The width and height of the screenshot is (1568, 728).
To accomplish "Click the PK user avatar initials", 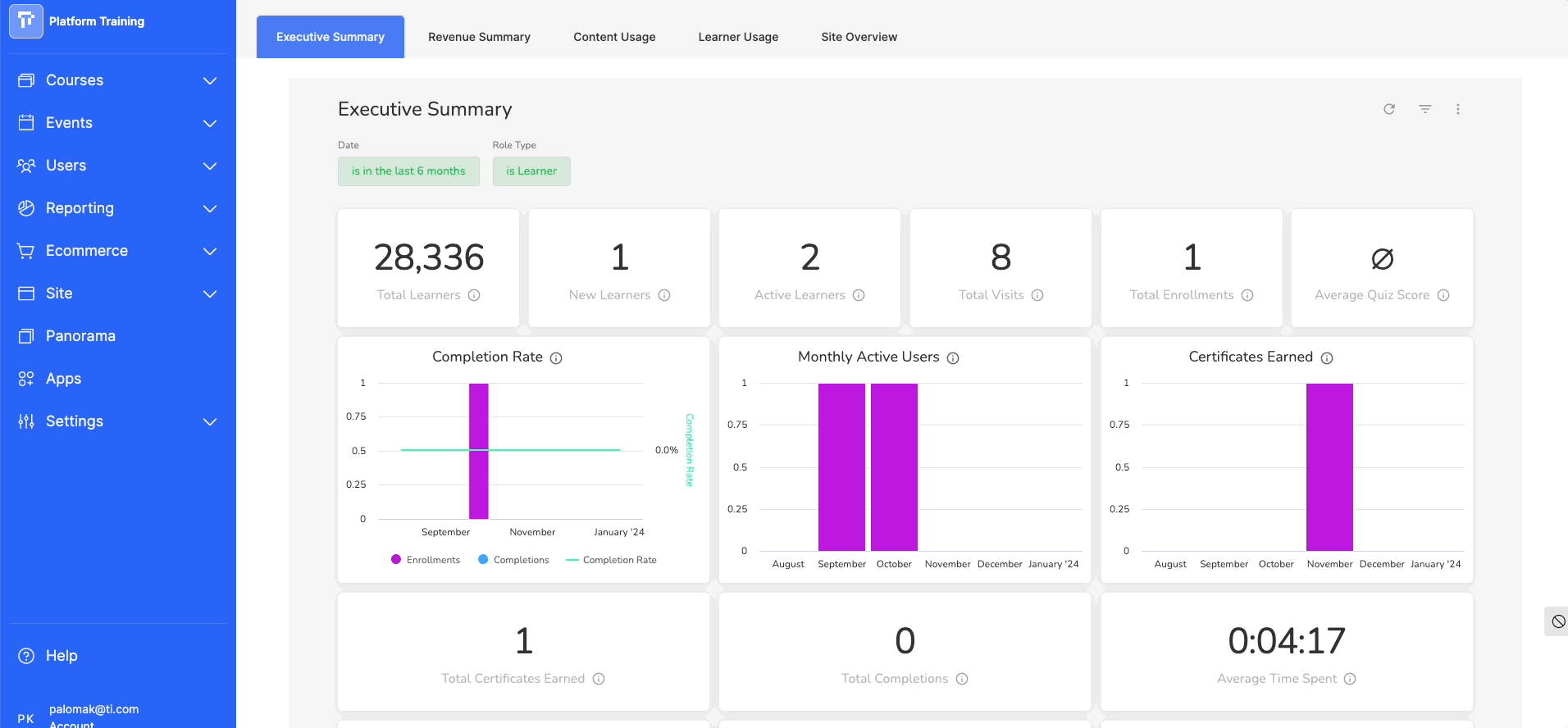I will (x=25, y=719).
